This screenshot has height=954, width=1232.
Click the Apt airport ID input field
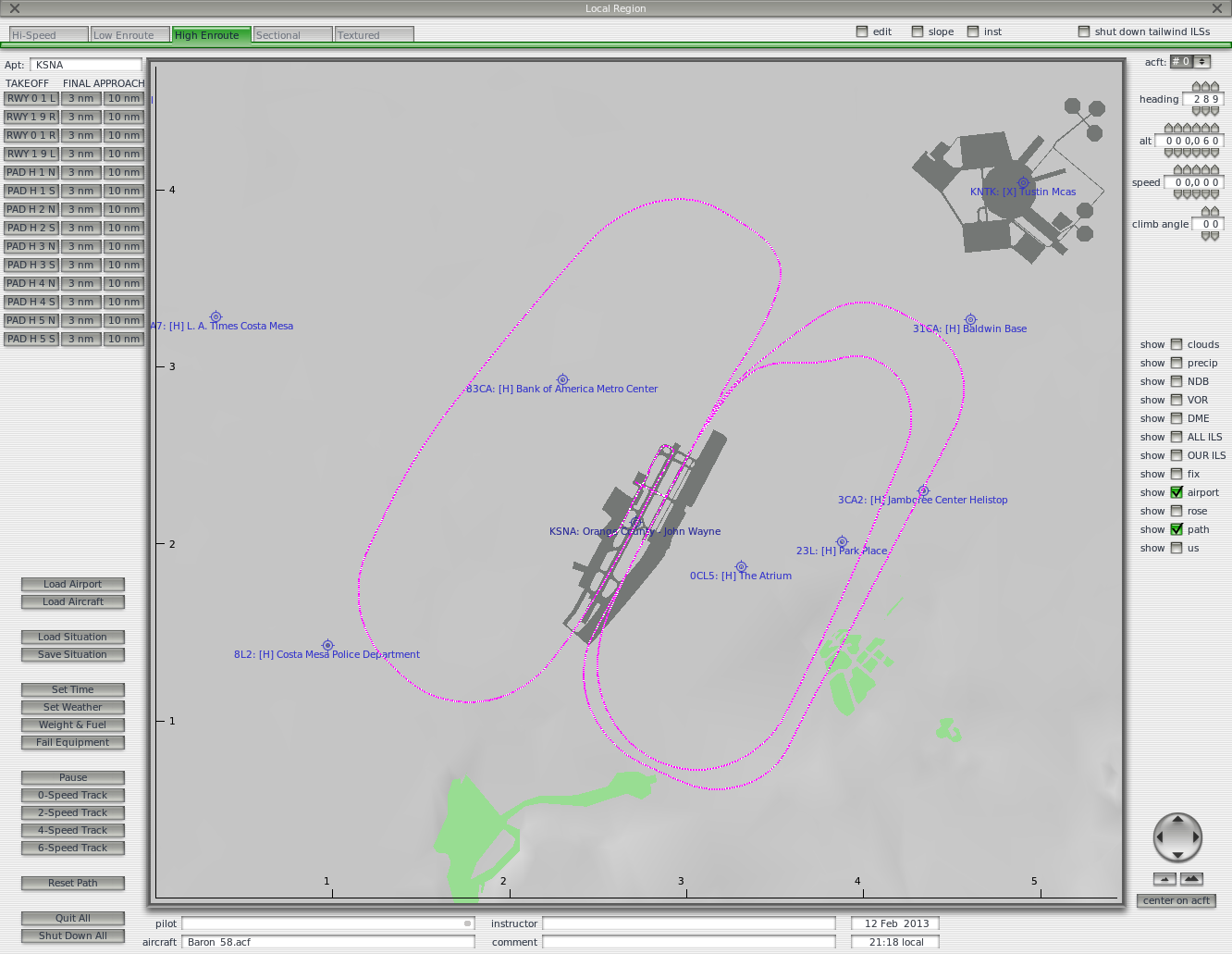(x=86, y=65)
